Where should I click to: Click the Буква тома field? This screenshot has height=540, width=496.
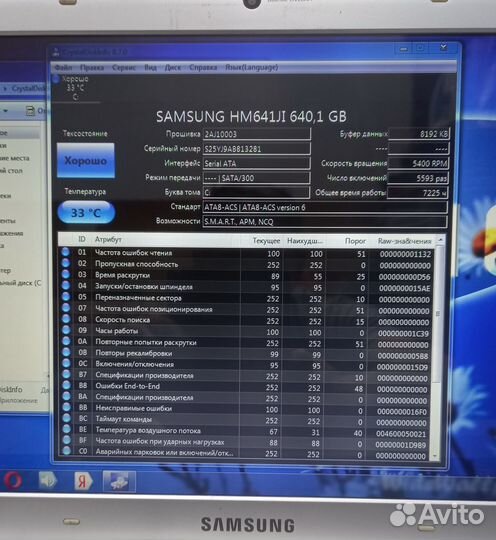pos(257,192)
